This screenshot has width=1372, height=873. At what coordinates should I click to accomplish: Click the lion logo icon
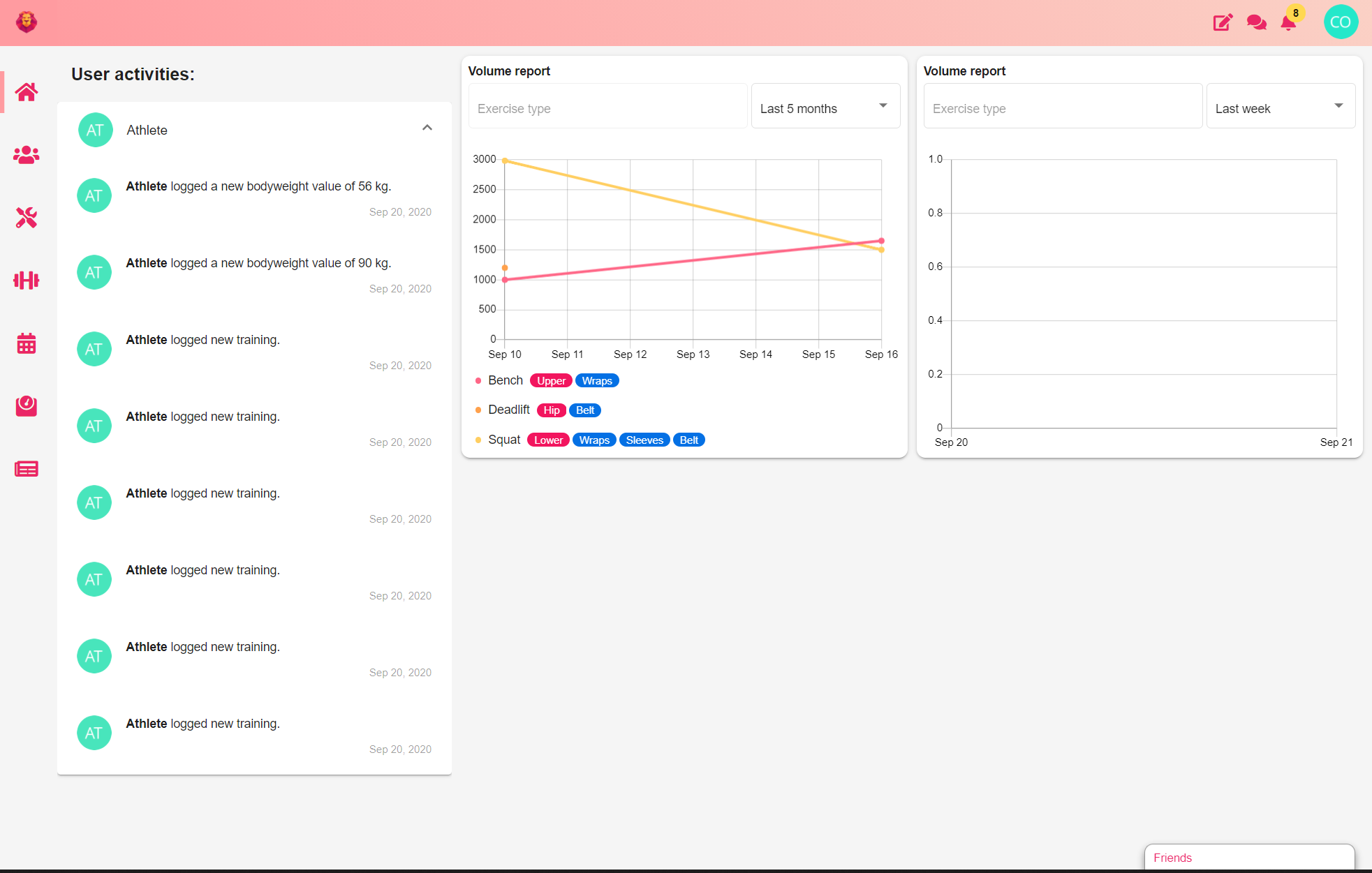pyautogui.click(x=27, y=22)
